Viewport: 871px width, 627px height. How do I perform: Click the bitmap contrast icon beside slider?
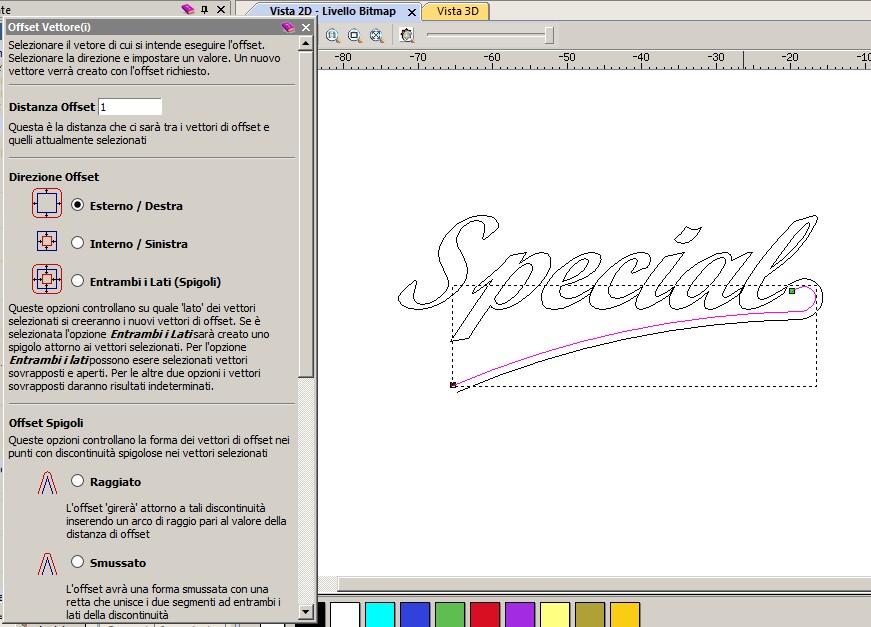[x=407, y=34]
